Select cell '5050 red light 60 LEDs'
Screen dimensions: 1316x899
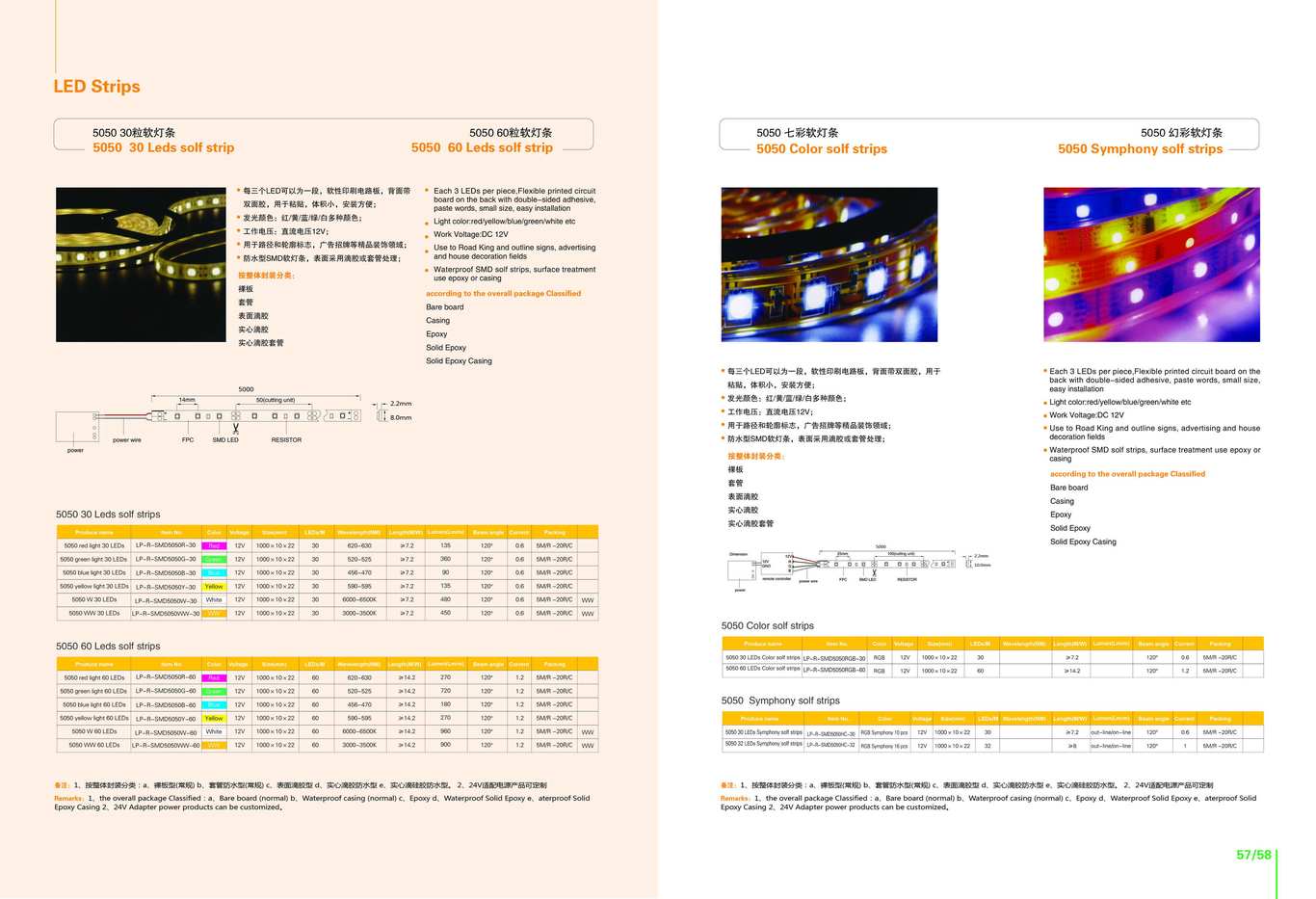click(x=94, y=677)
